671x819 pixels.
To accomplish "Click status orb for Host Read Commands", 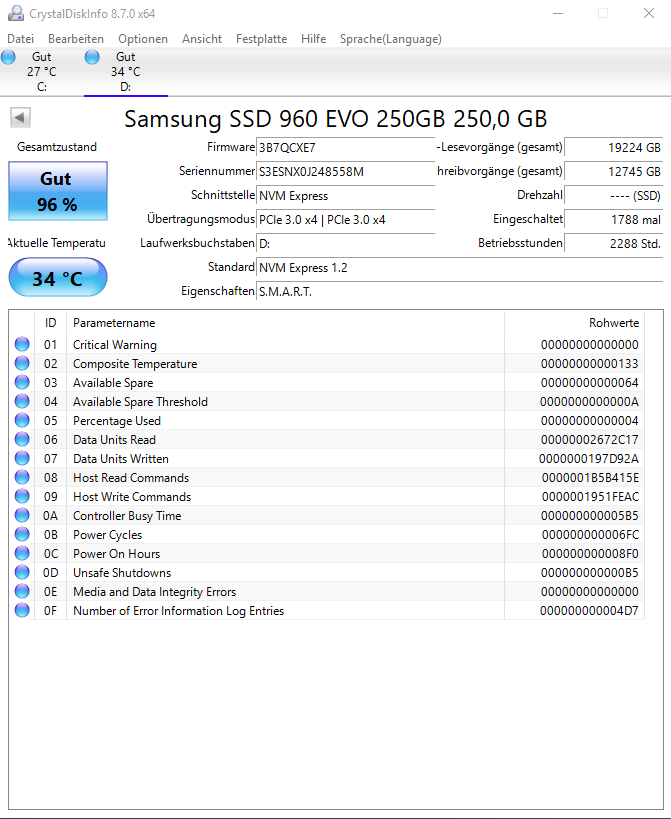I will (22, 477).
